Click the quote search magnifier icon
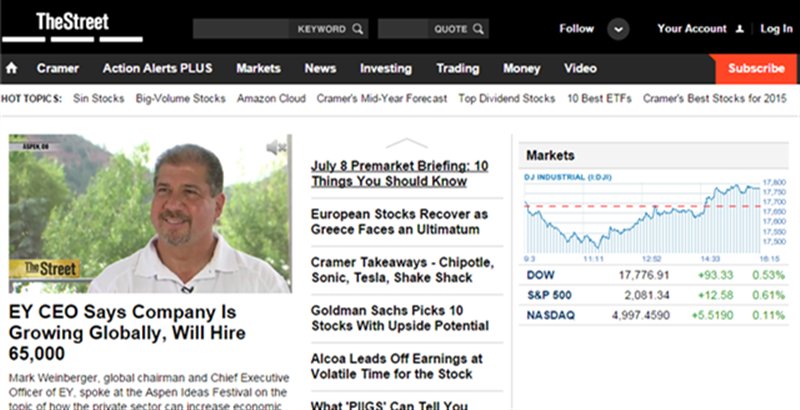Image resolution: width=800 pixels, height=410 pixels. [478, 29]
